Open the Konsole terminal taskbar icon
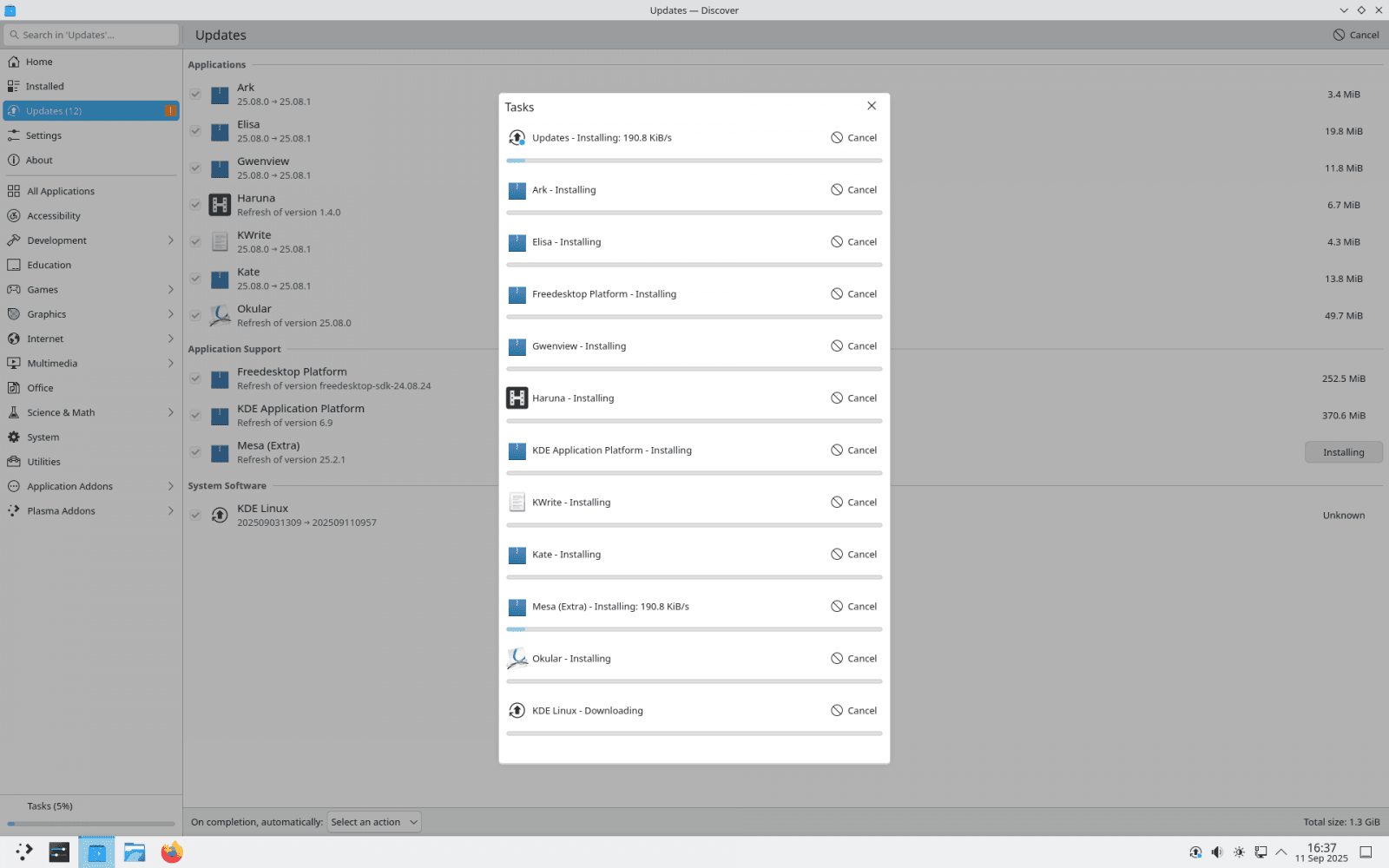 [59, 852]
